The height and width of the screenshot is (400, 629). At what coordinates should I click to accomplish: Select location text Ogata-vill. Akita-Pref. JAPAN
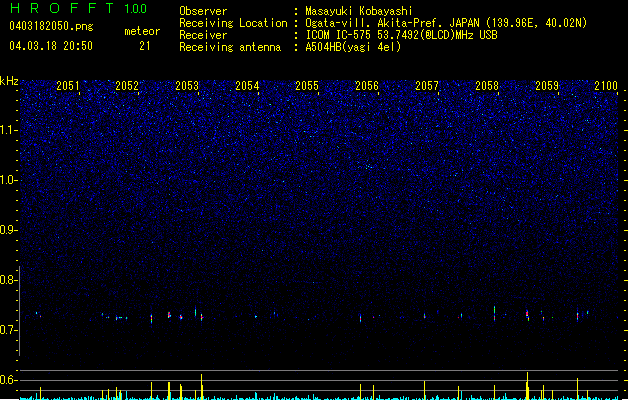tap(393, 23)
